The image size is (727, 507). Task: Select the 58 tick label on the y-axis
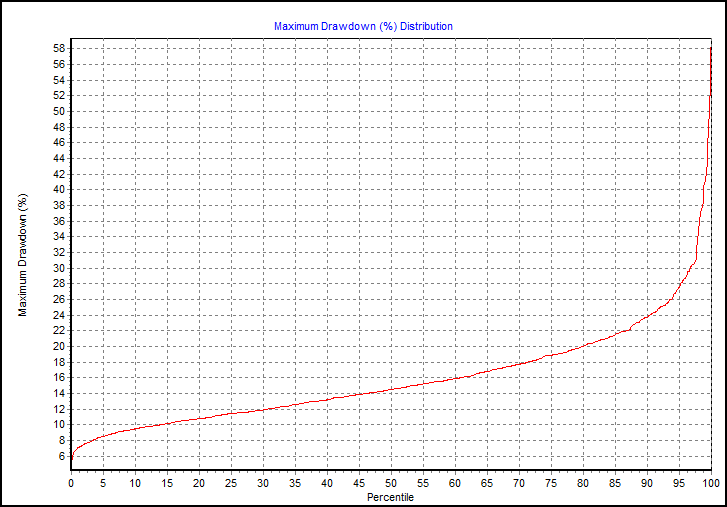[x=59, y=49]
